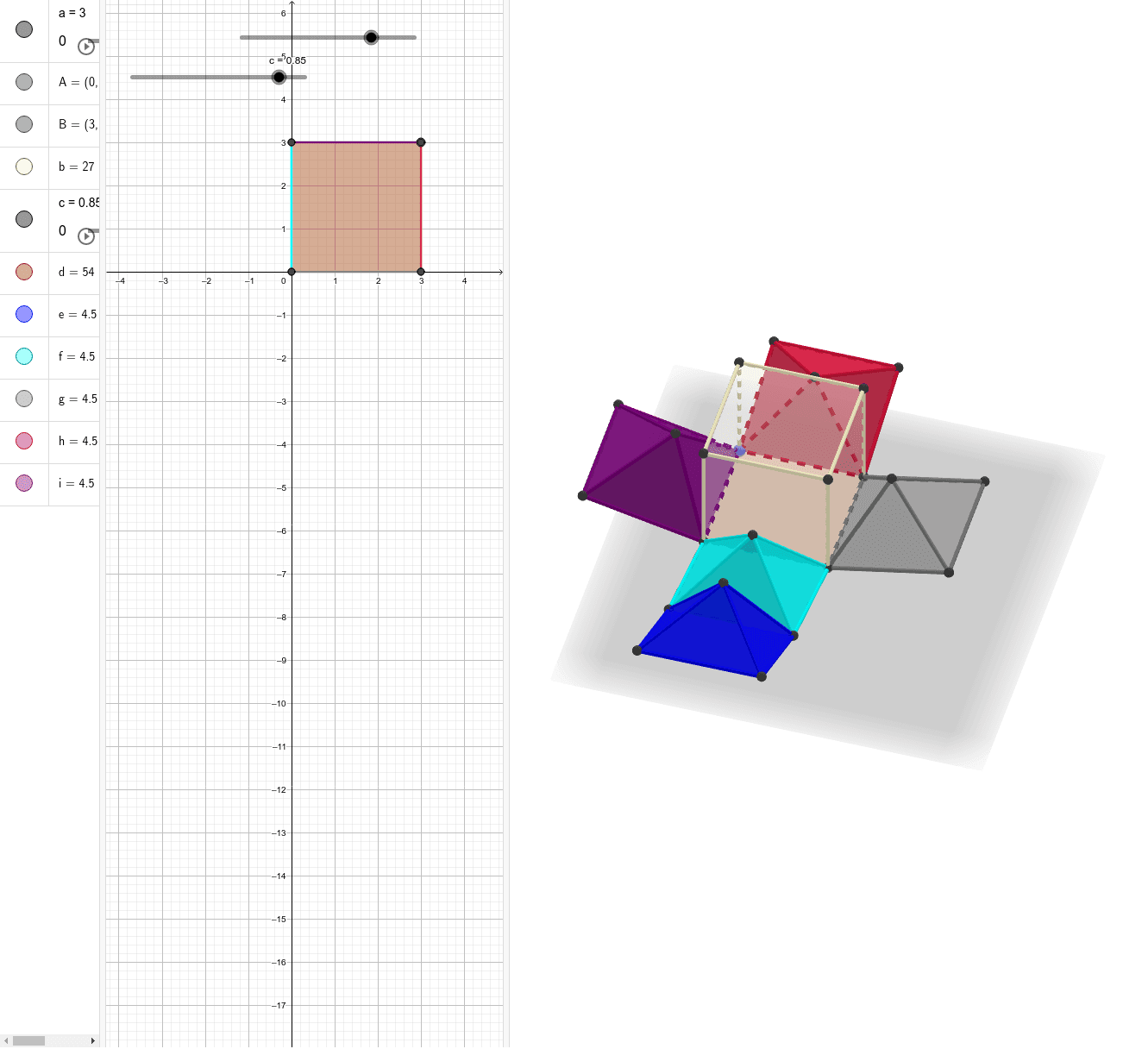Toggle the pink circle for h = 4.5
Viewport: 1148px width, 1049px height.
pyautogui.click(x=23, y=441)
